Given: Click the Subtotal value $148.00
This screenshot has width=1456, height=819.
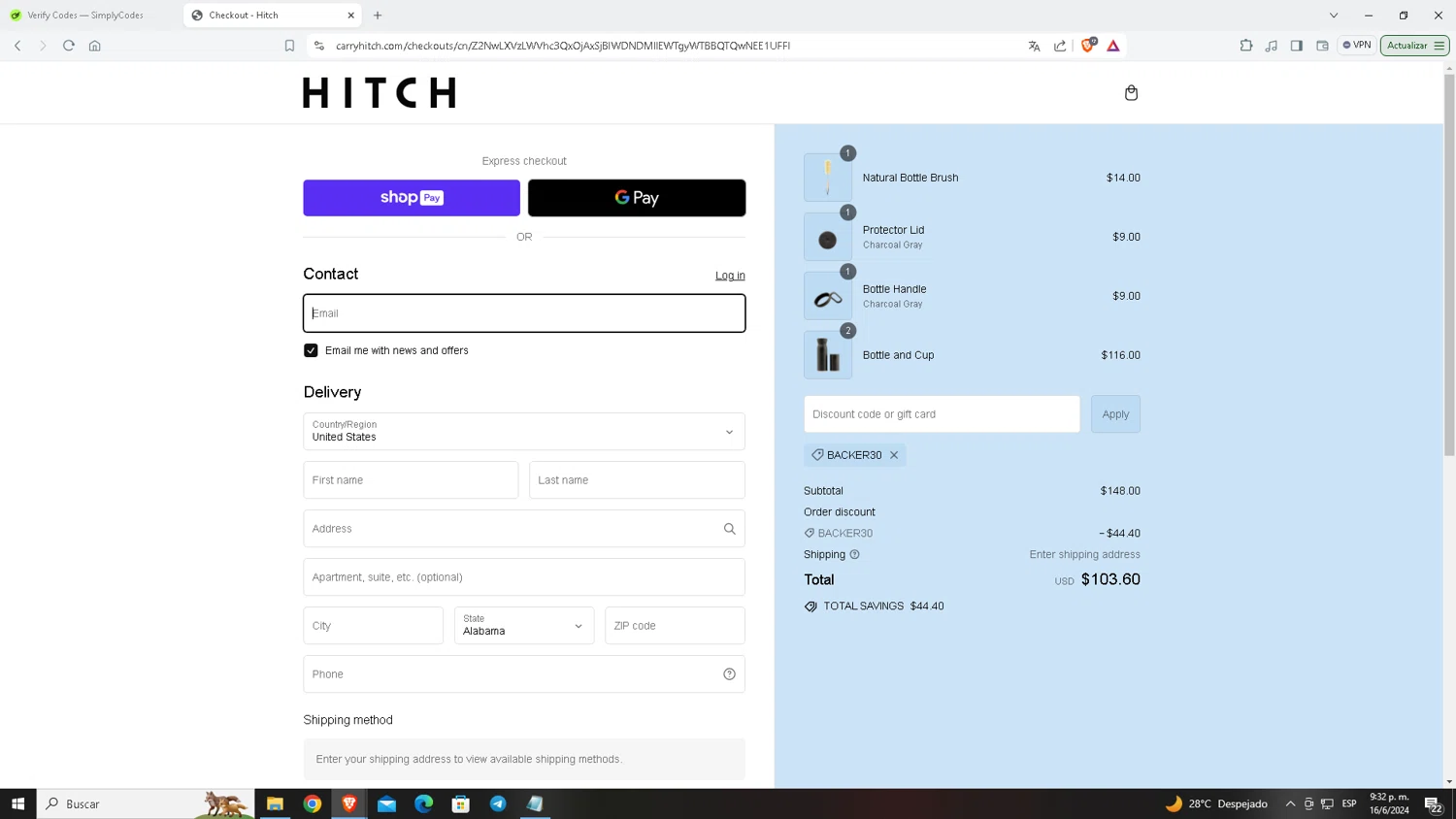Looking at the screenshot, I should pyautogui.click(x=1120, y=491).
